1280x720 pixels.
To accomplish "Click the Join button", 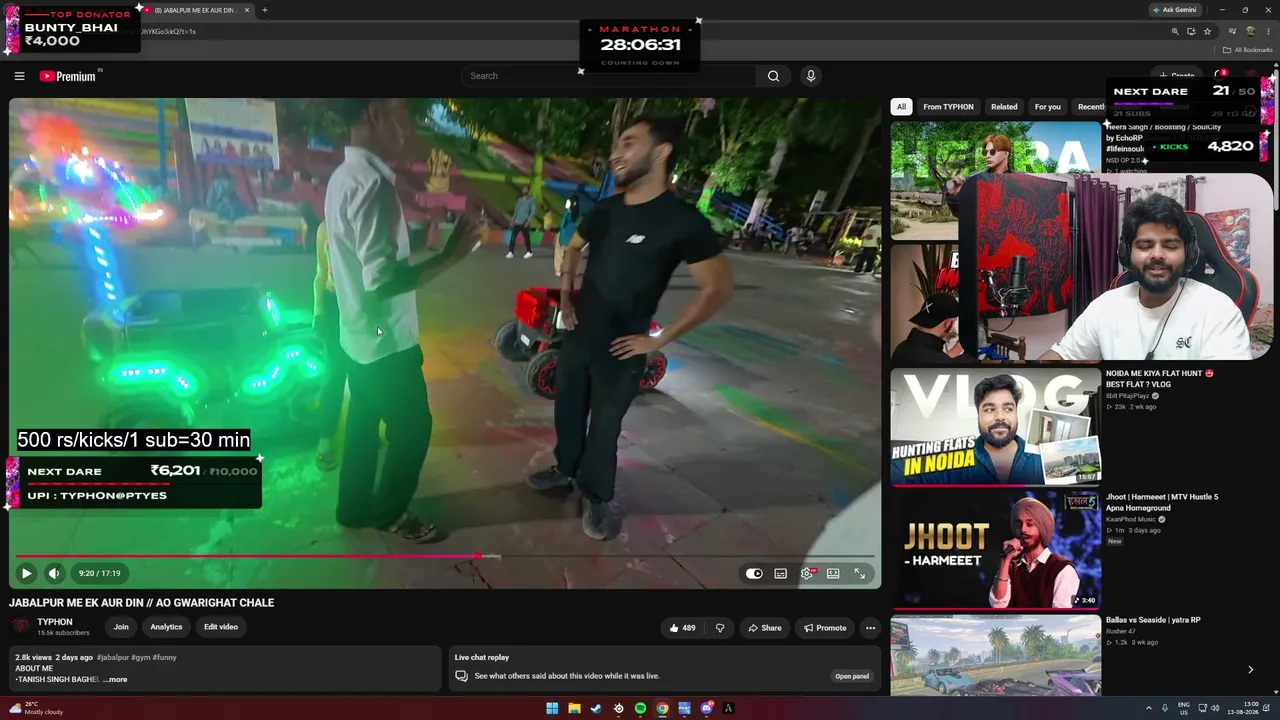I will click(x=121, y=627).
